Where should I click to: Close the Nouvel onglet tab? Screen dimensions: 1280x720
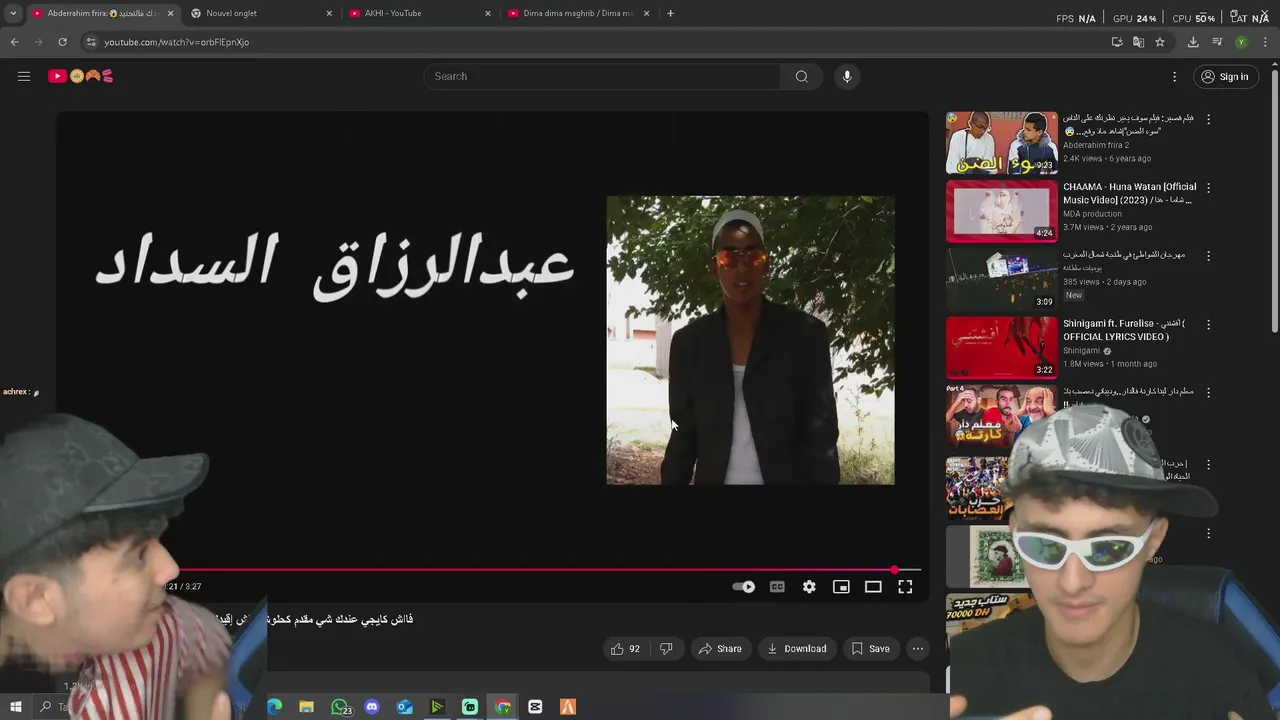pyautogui.click(x=329, y=13)
